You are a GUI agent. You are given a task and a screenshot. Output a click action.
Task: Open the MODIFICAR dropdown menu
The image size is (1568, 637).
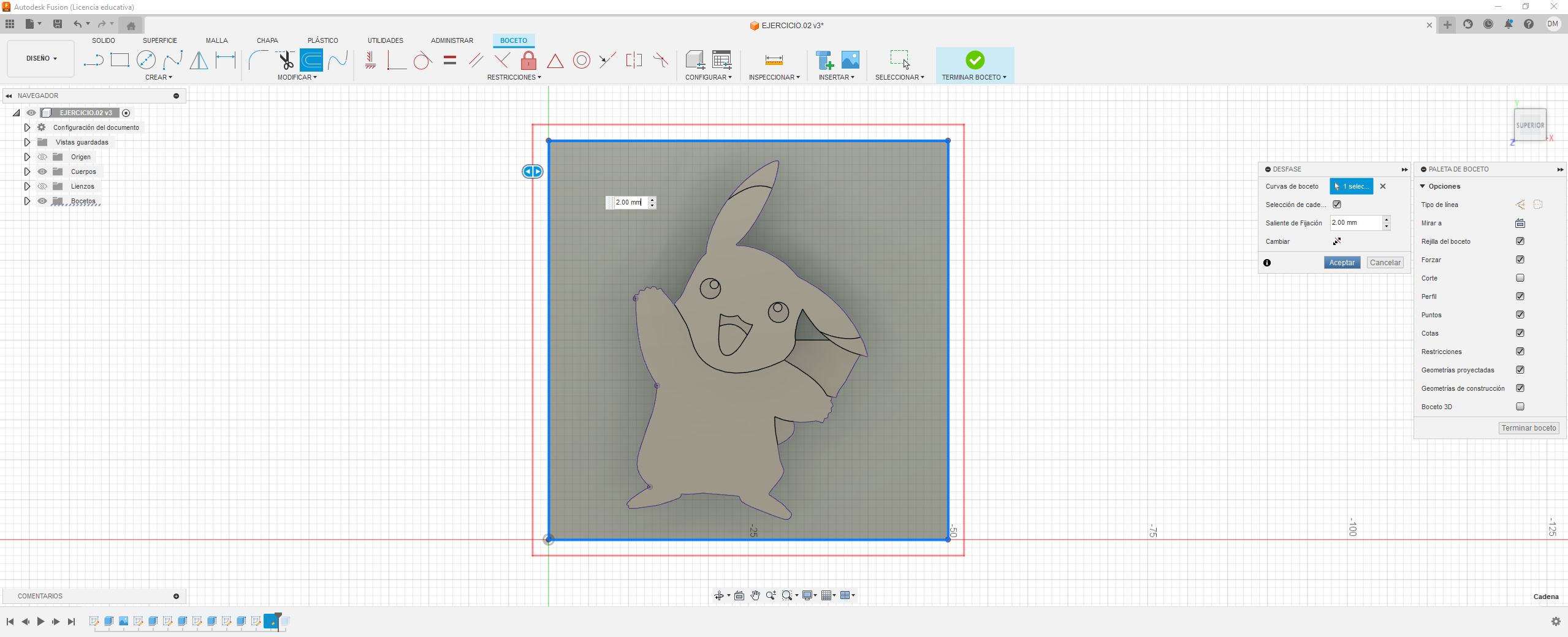(x=297, y=77)
